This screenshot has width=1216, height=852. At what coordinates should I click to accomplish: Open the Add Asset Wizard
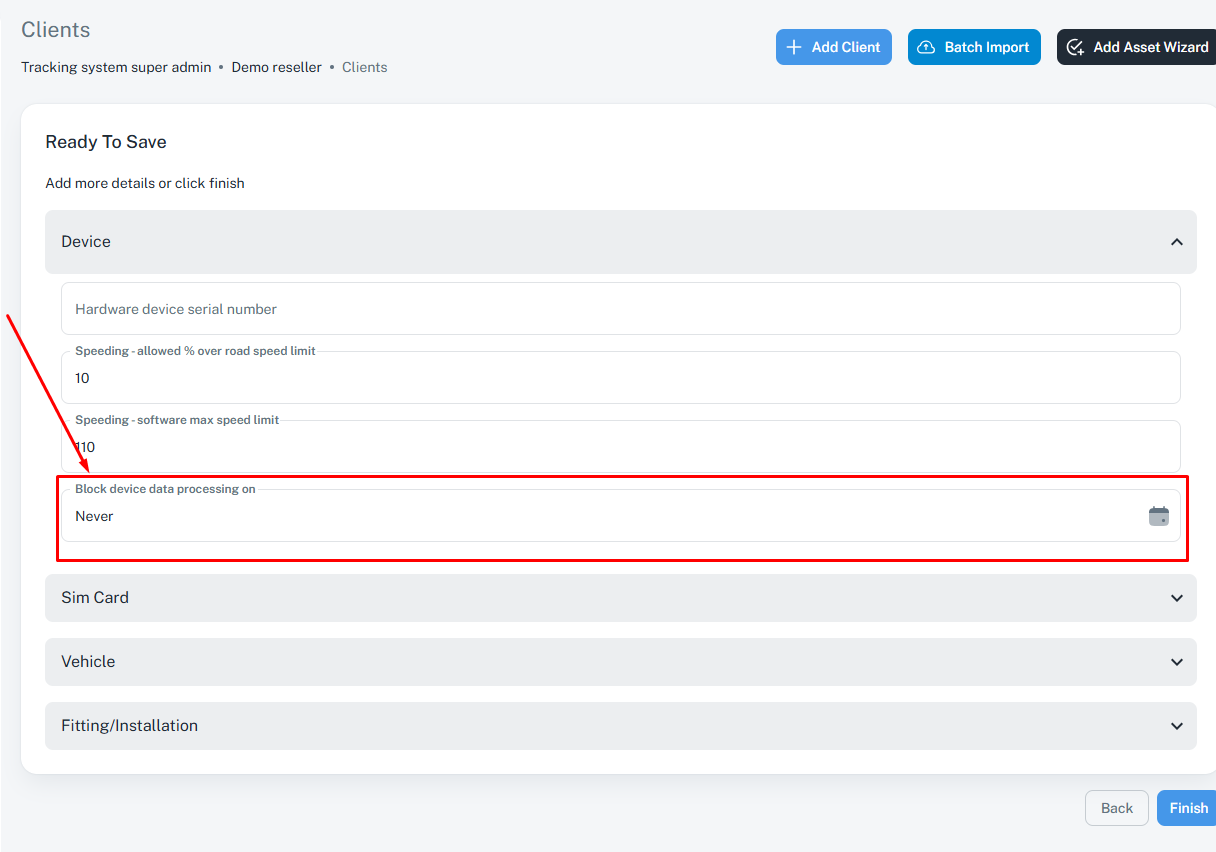1137,47
